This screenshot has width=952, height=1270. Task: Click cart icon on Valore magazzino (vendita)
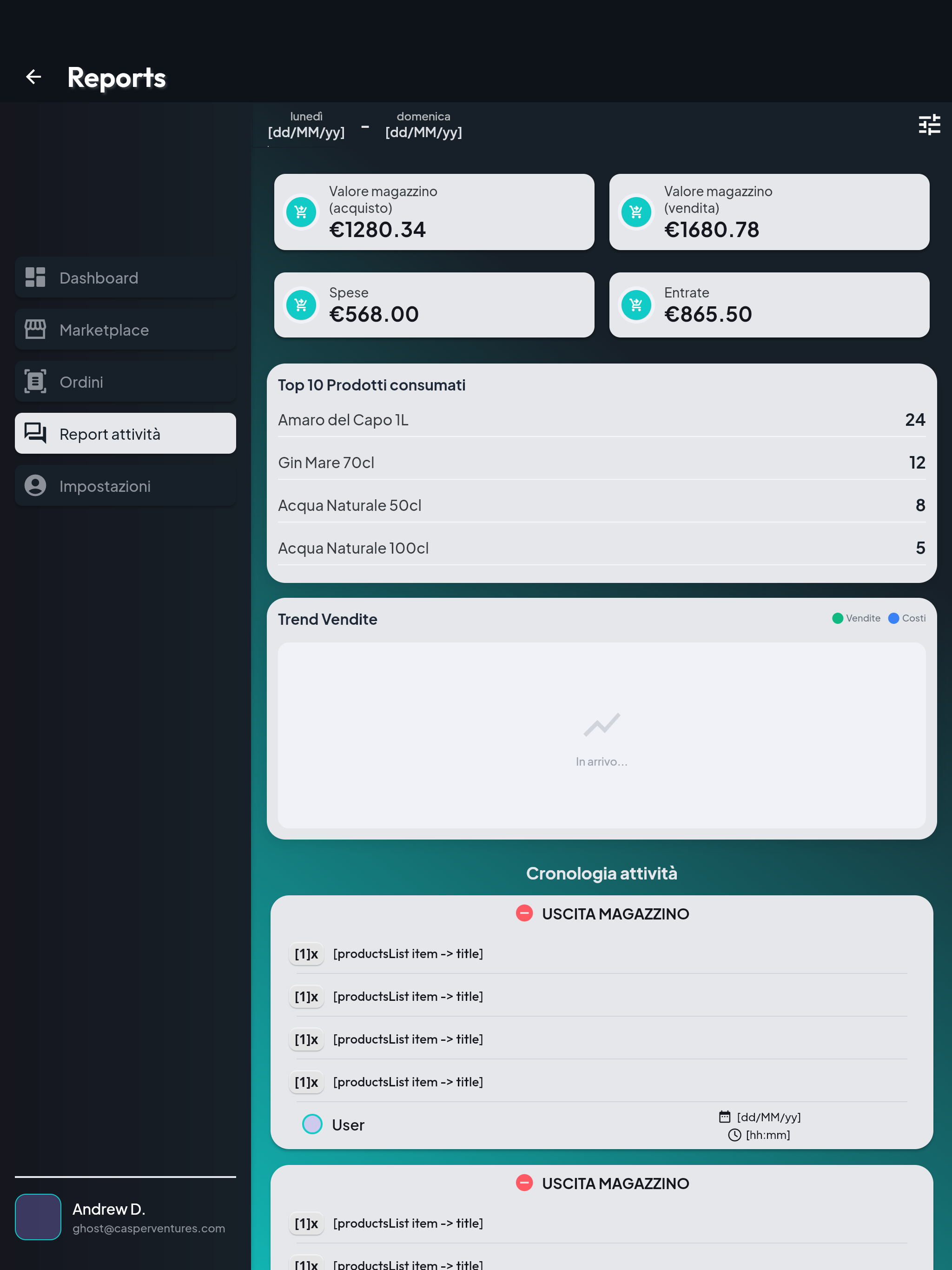(636, 212)
